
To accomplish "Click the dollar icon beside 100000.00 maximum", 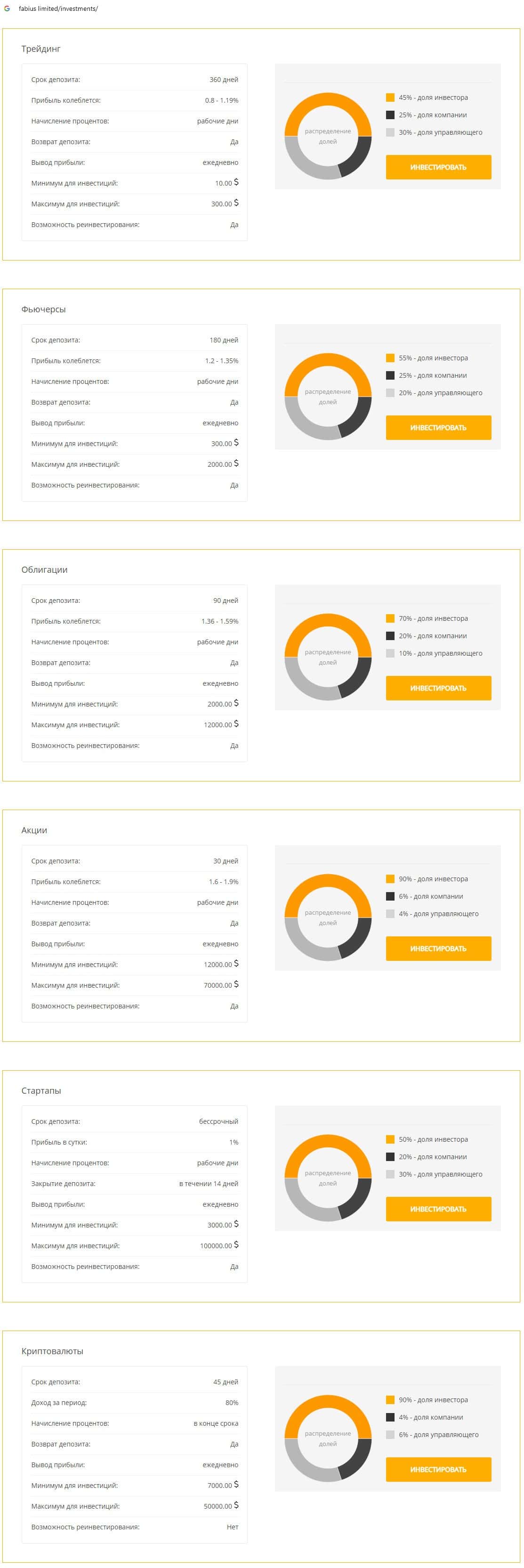I will tap(236, 1245).
